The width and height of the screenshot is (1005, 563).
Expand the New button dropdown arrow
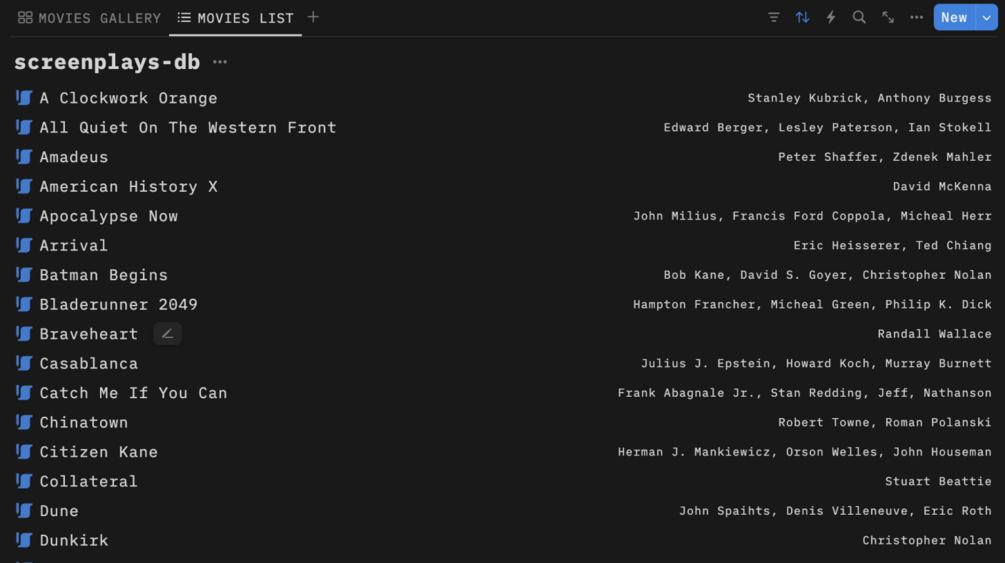pos(987,17)
